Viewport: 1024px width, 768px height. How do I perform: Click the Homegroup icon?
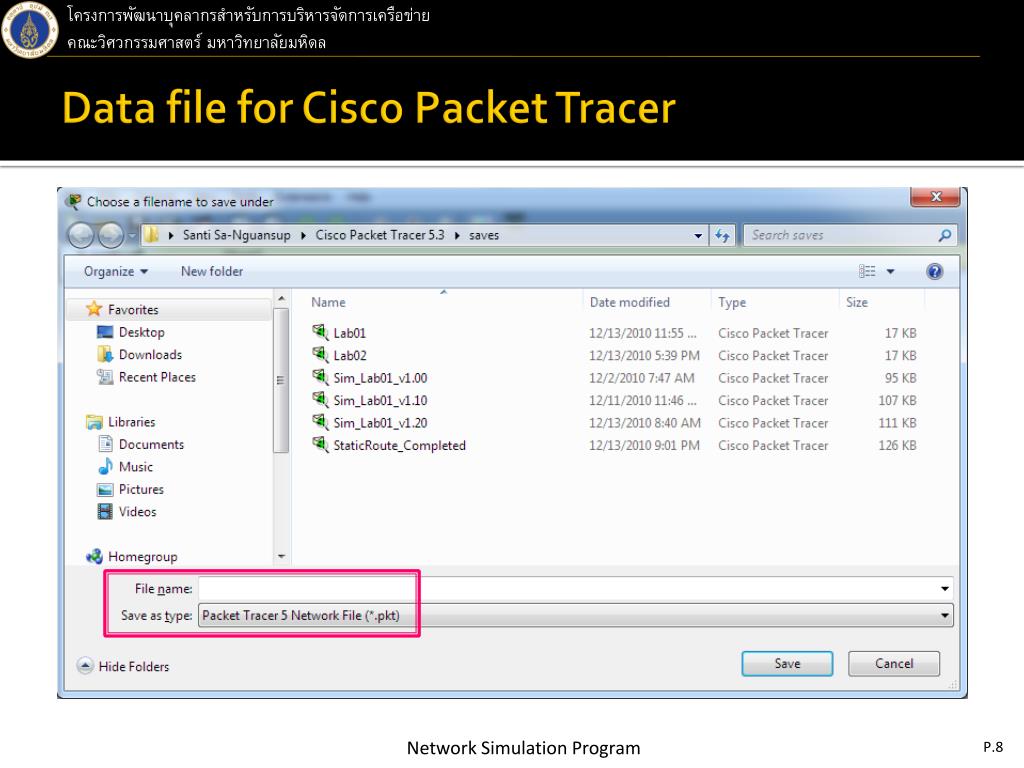click(x=94, y=556)
